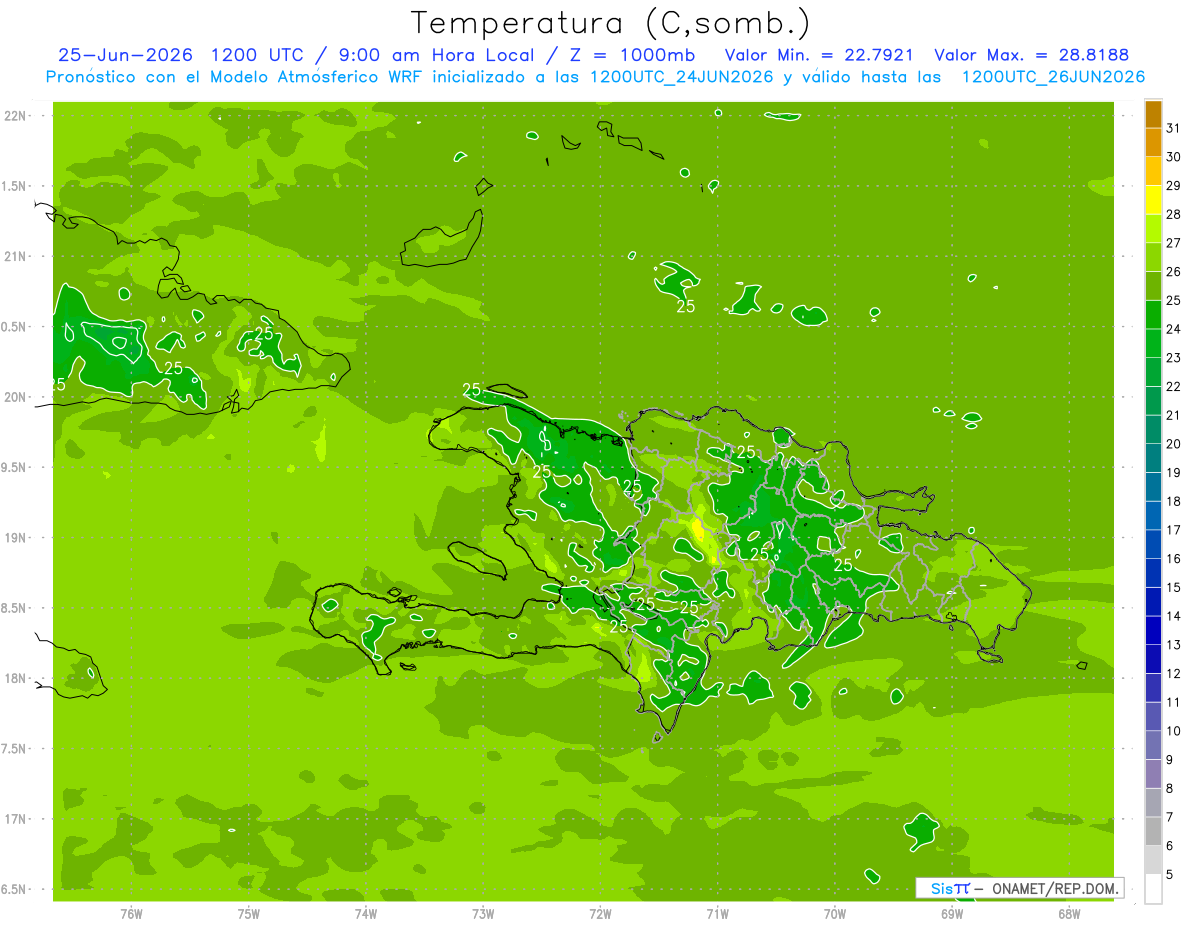Click the '27' value on the color scale
1200x927 pixels.
click(x=1173, y=243)
